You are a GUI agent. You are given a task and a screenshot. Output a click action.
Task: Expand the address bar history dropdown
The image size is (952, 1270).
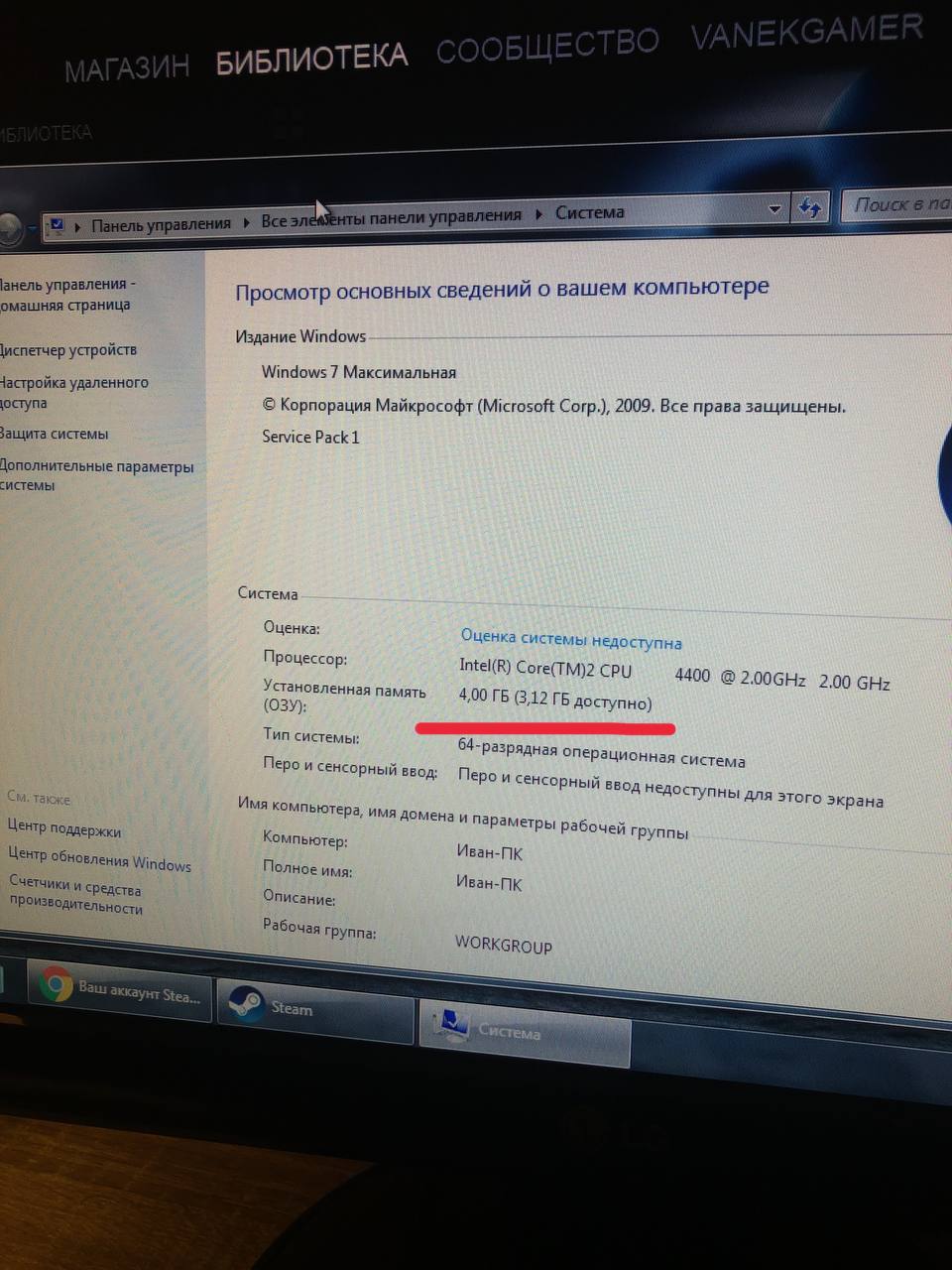point(774,208)
